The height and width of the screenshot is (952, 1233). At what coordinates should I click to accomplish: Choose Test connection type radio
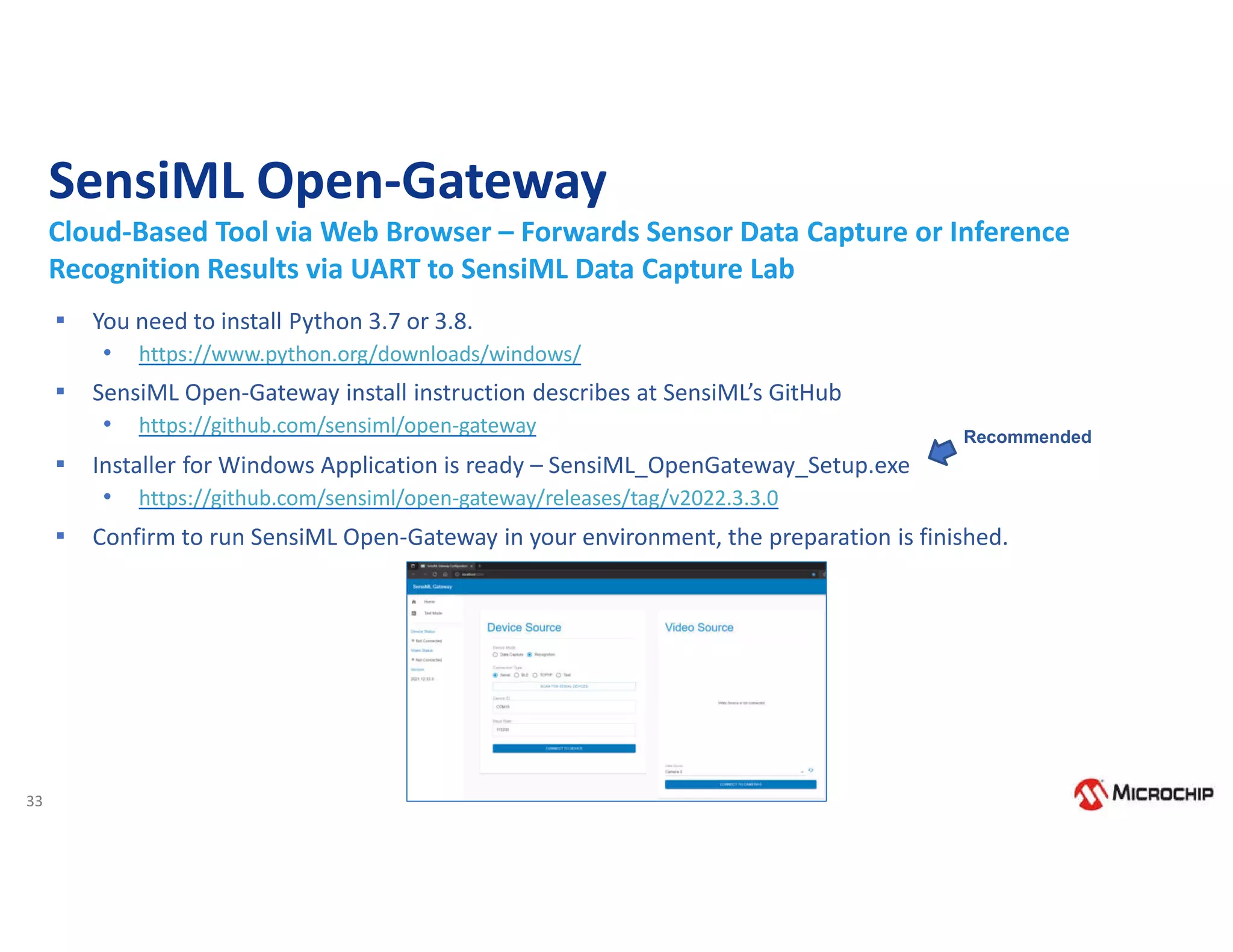pos(559,675)
